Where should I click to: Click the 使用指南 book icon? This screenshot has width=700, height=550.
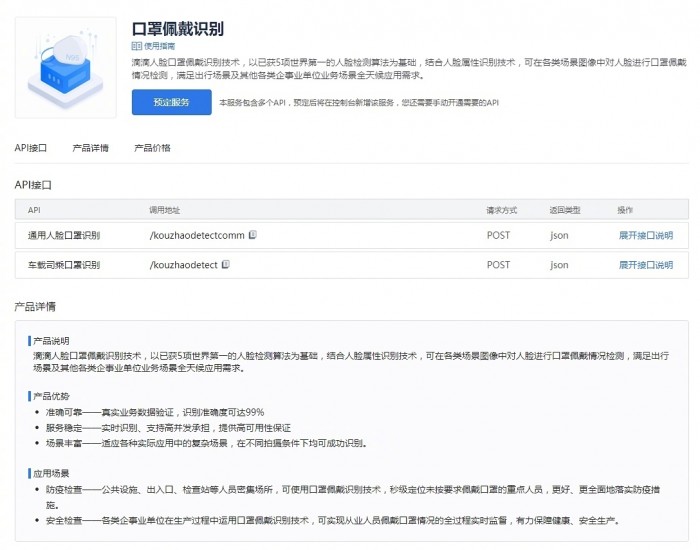tap(136, 46)
